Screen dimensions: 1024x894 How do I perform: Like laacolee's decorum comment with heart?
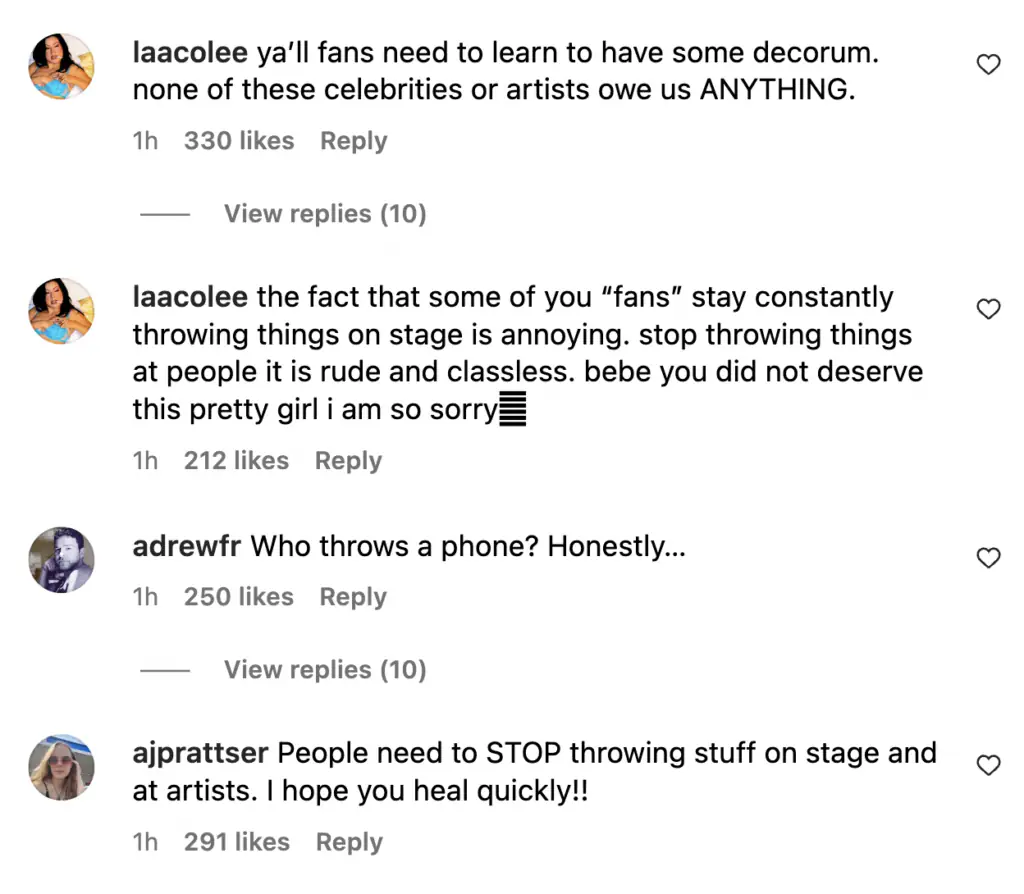[x=988, y=66]
